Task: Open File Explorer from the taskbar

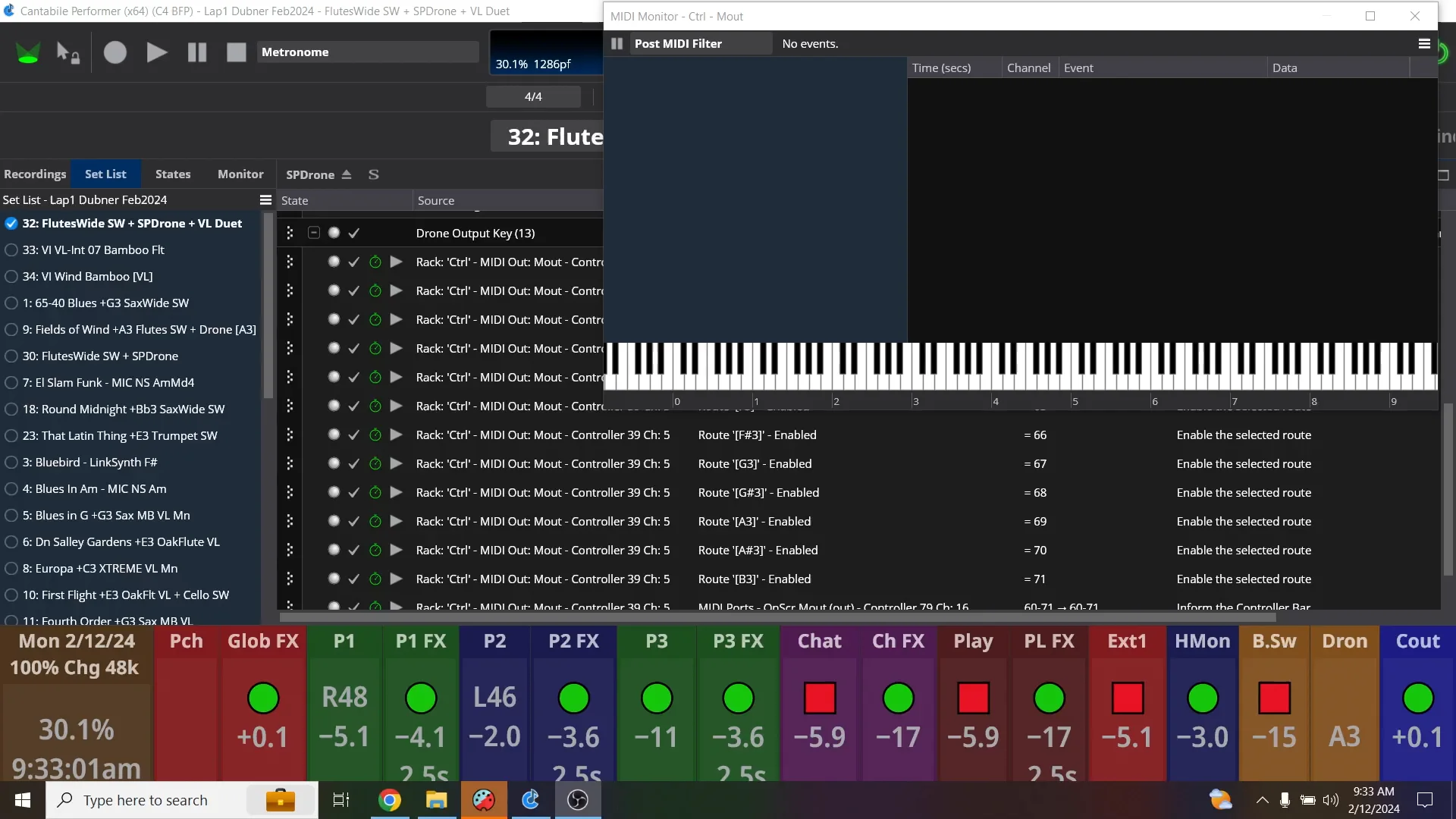Action: pos(436,800)
